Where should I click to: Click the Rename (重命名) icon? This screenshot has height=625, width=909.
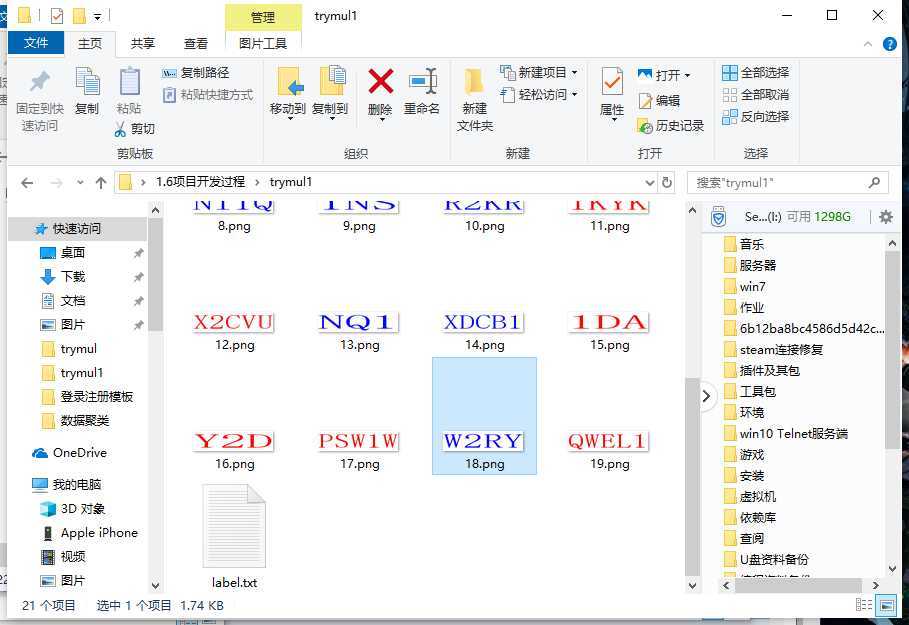[422, 81]
